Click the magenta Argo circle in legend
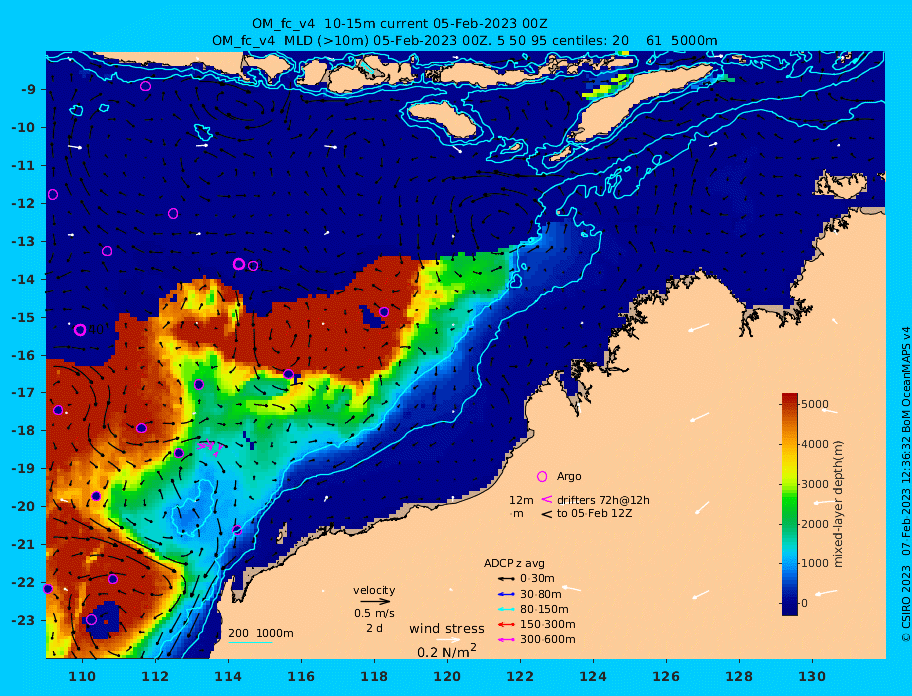 [542, 476]
